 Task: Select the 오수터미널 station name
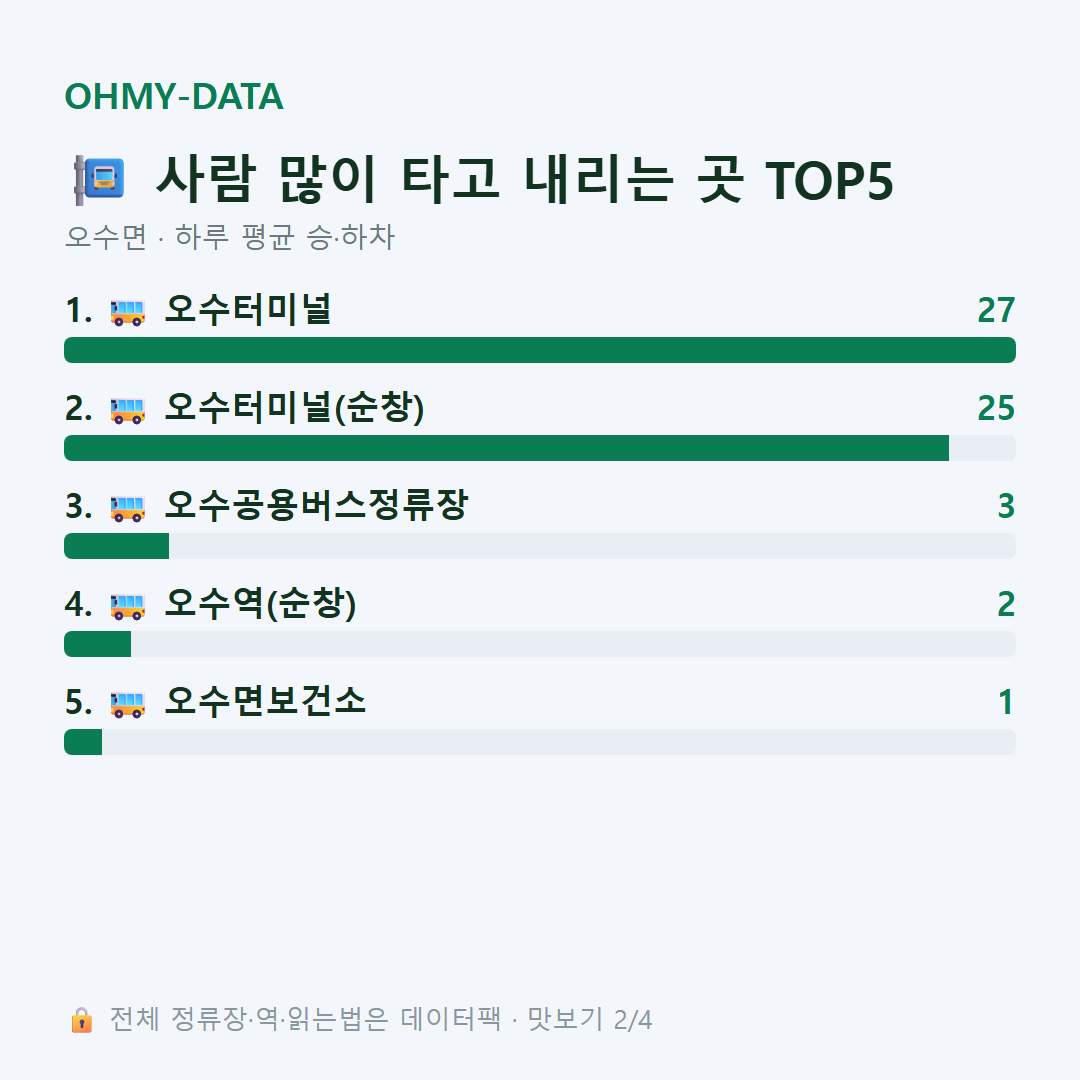(x=248, y=310)
